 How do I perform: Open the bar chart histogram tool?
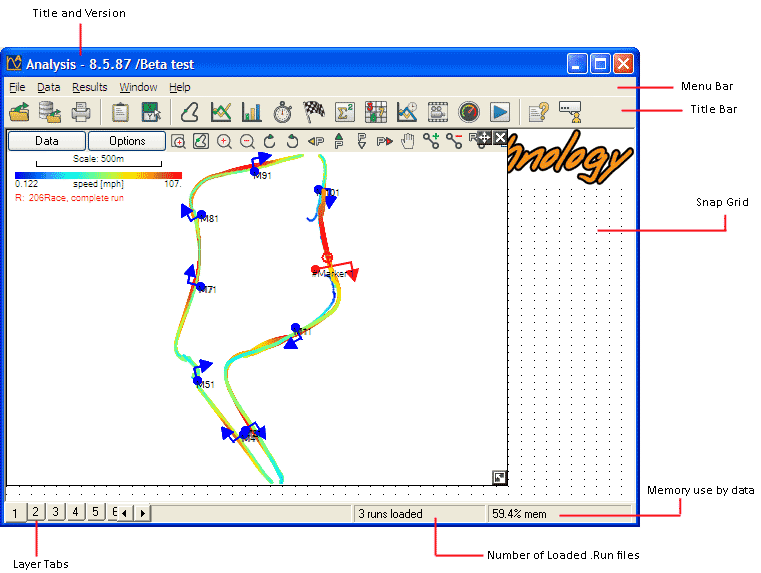[251, 112]
